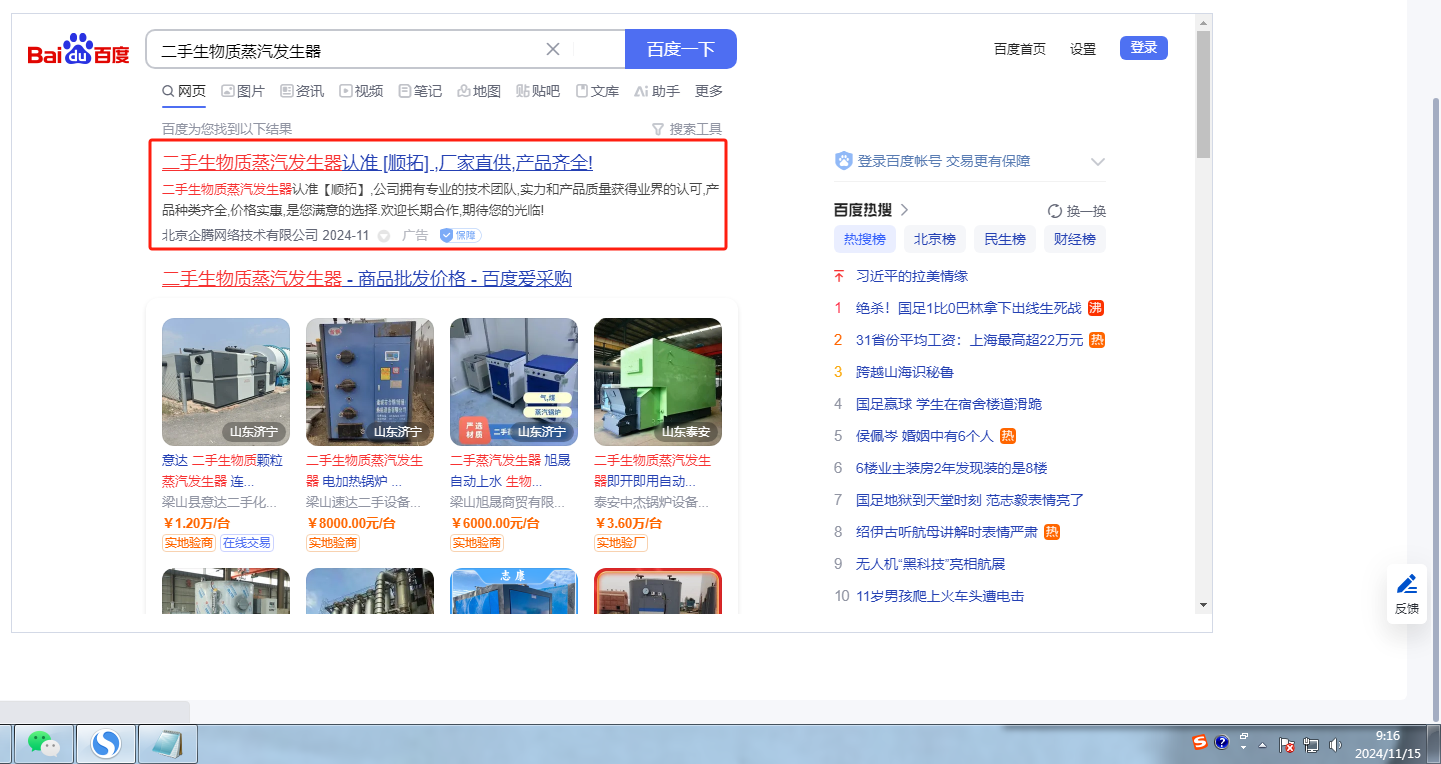Image resolution: width=1441 pixels, height=764 pixels.
Task: Open the 设置 menu
Action: (1083, 49)
